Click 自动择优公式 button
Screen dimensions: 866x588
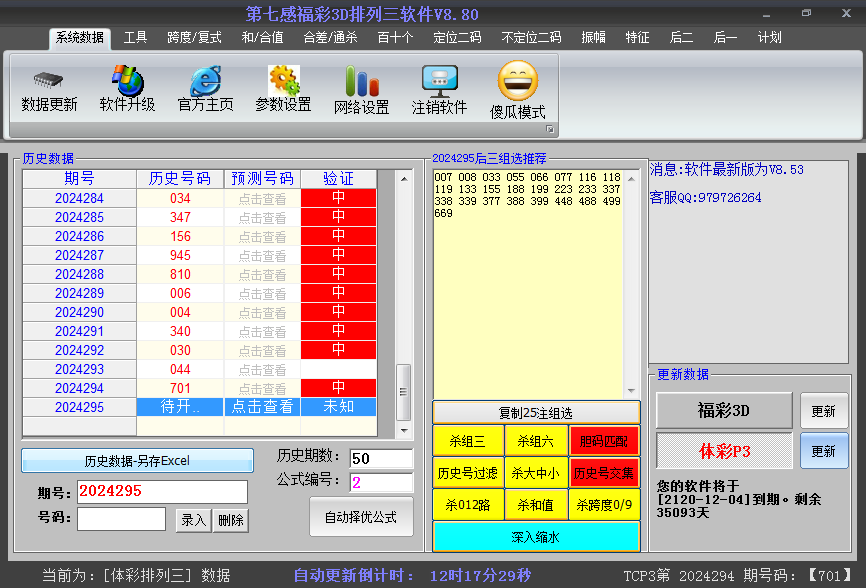(361, 517)
